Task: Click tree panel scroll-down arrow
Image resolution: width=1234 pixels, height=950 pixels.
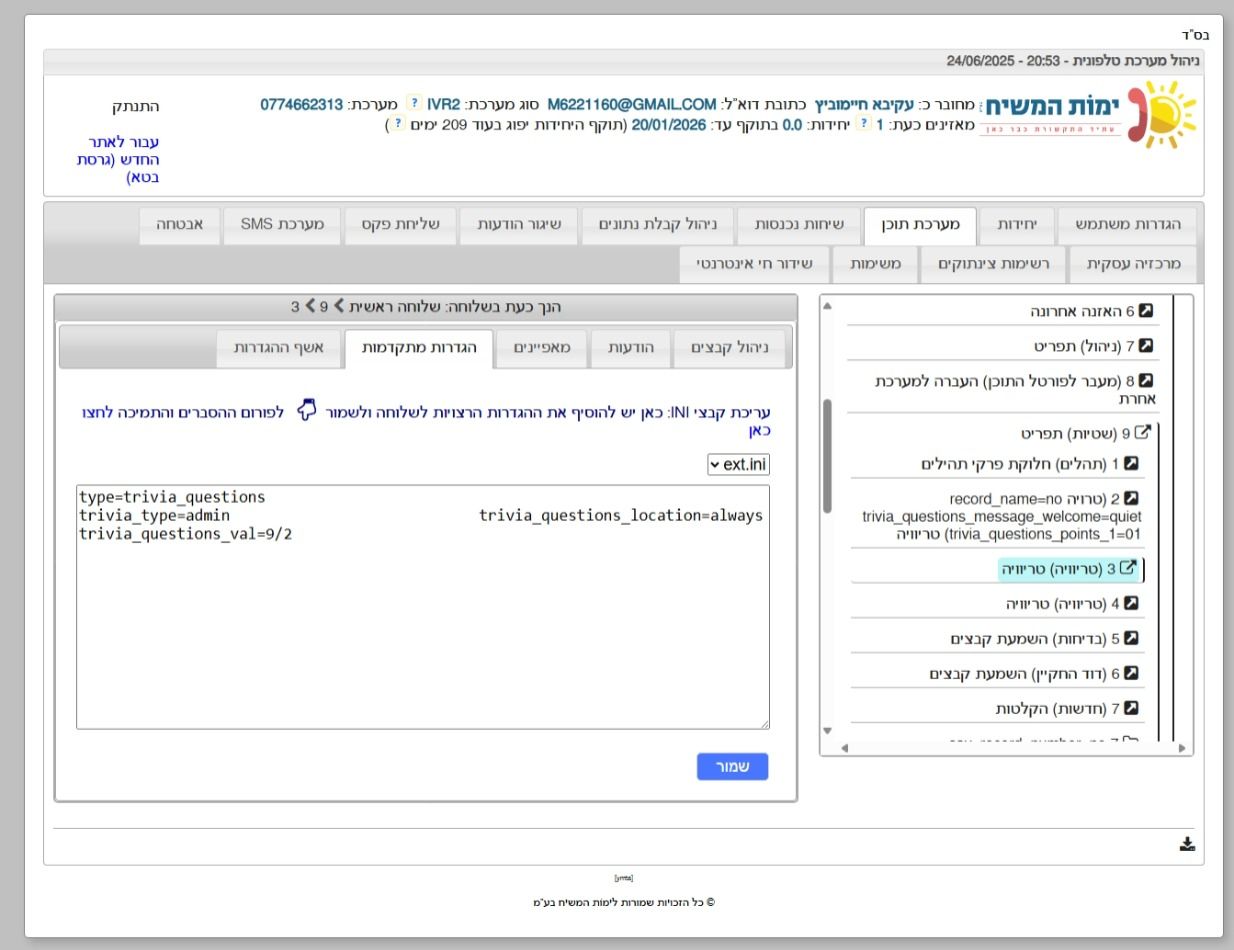Action: coord(827,730)
